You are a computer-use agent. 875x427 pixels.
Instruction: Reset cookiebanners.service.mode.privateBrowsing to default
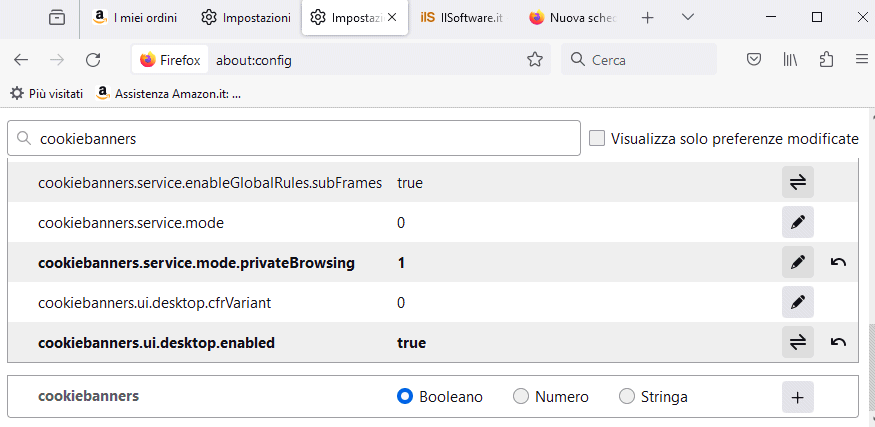pyautogui.click(x=838, y=262)
